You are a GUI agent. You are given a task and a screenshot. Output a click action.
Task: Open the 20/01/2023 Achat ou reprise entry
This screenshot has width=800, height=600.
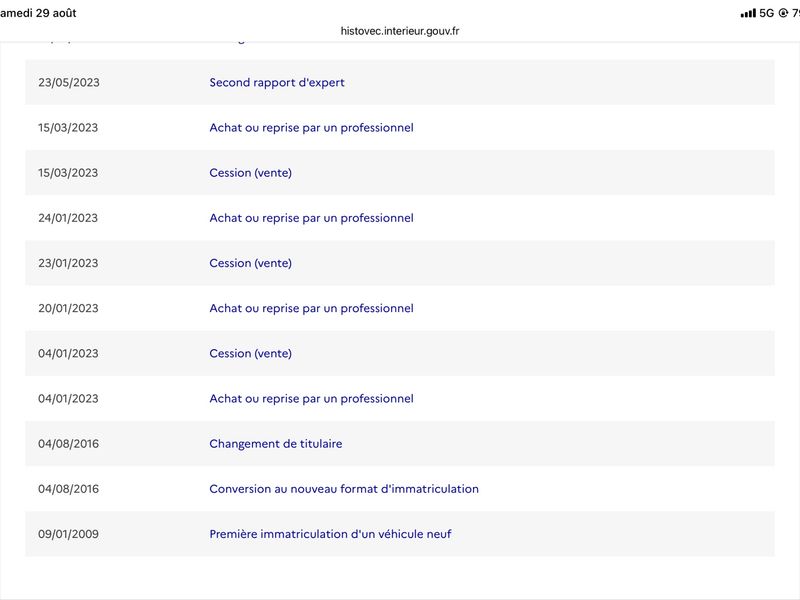pos(311,308)
